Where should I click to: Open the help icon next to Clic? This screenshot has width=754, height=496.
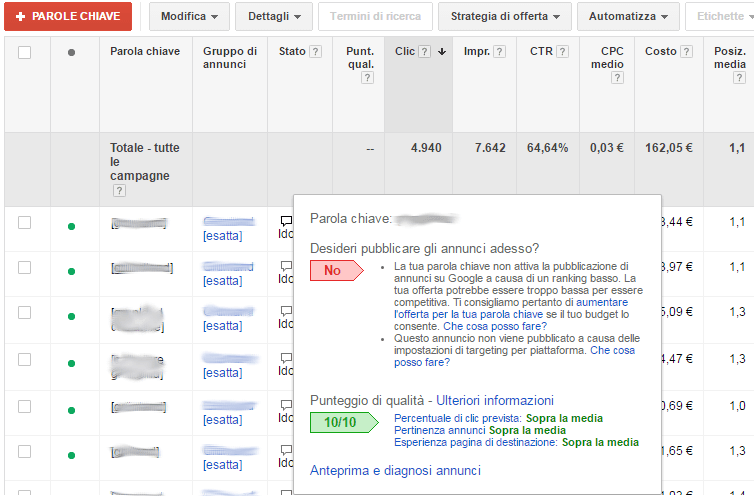(425, 51)
